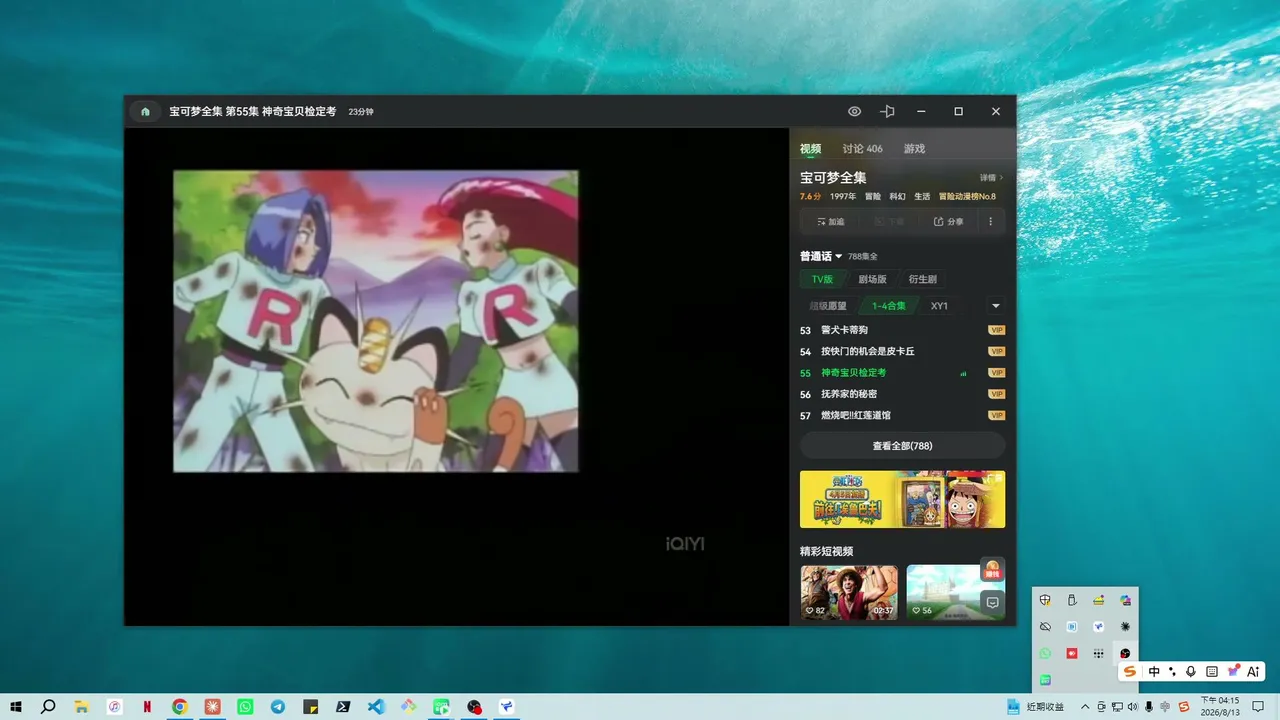Open 详情 details for 宝可梦全集

click(x=991, y=178)
